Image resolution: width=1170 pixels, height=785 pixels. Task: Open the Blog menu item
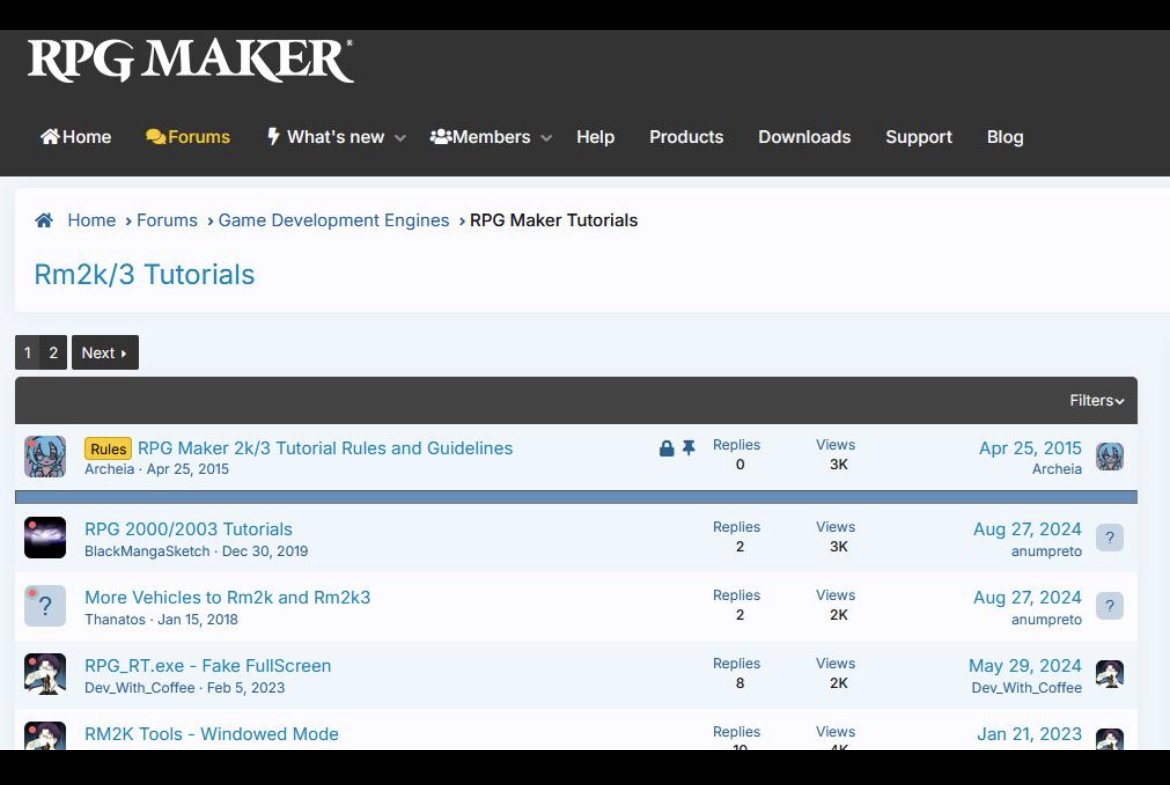point(1005,137)
